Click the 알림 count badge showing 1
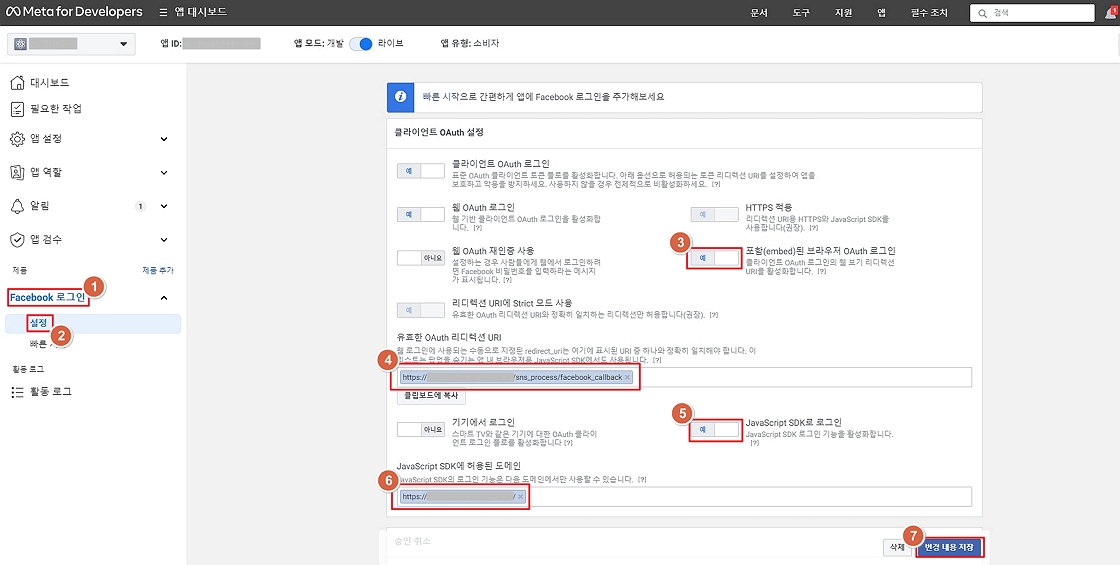 tap(140, 206)
